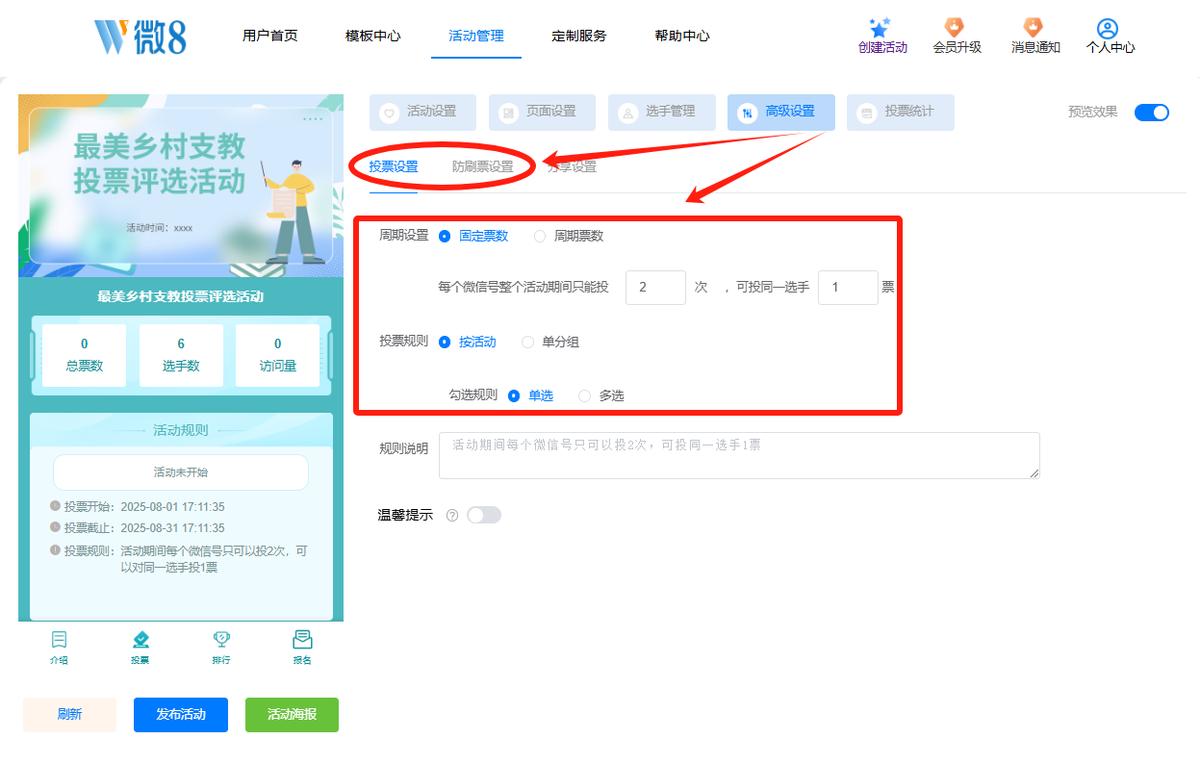Click the 活动未开始 button in preview
The height and width of the screenshot is (763, 1200).
coord(181,472)
